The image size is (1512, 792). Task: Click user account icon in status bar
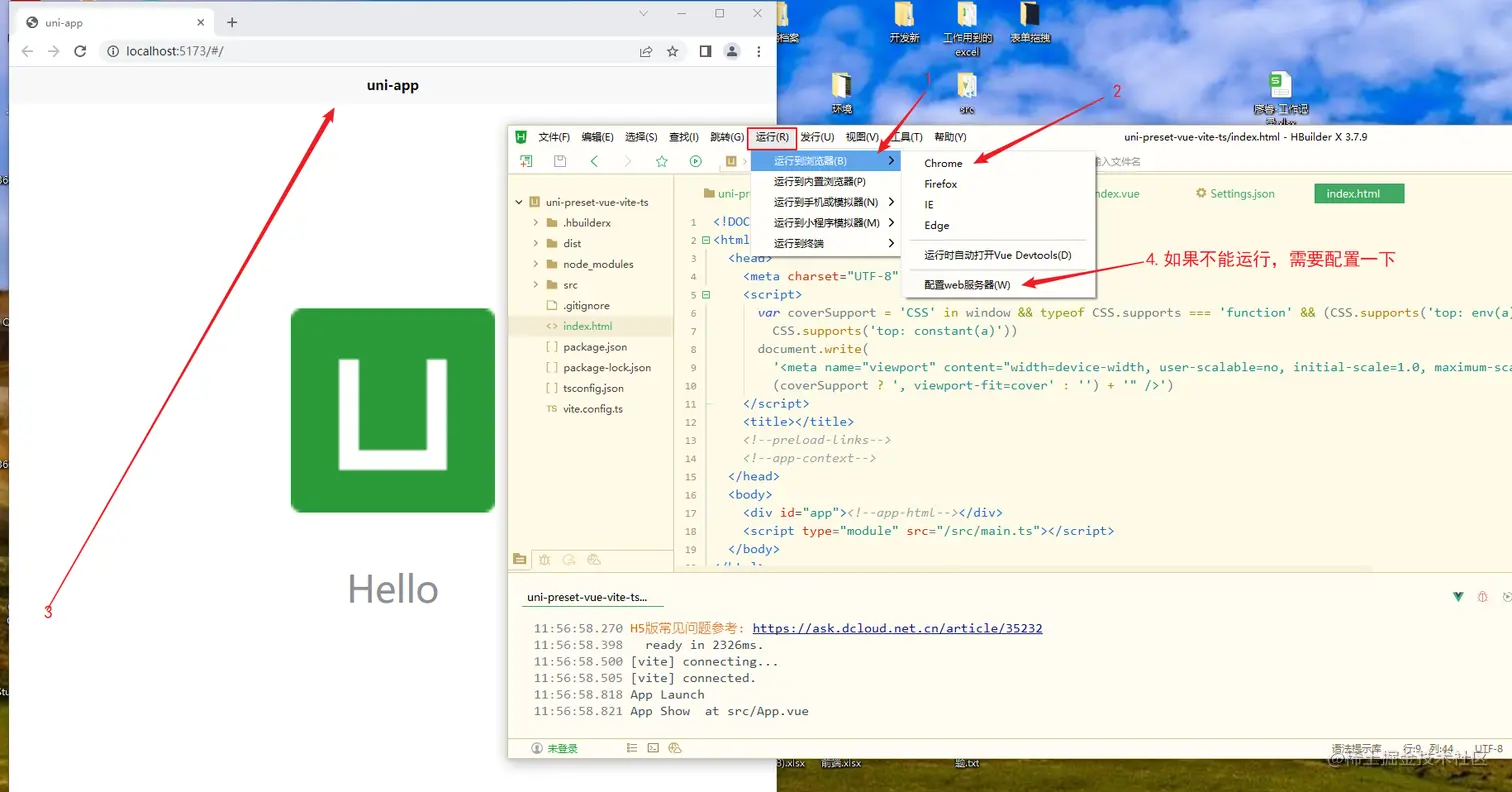[537, 748]
